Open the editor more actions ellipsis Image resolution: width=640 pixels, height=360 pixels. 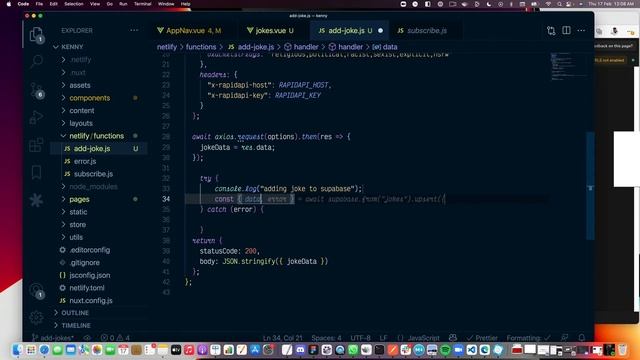tap(581, 31)
